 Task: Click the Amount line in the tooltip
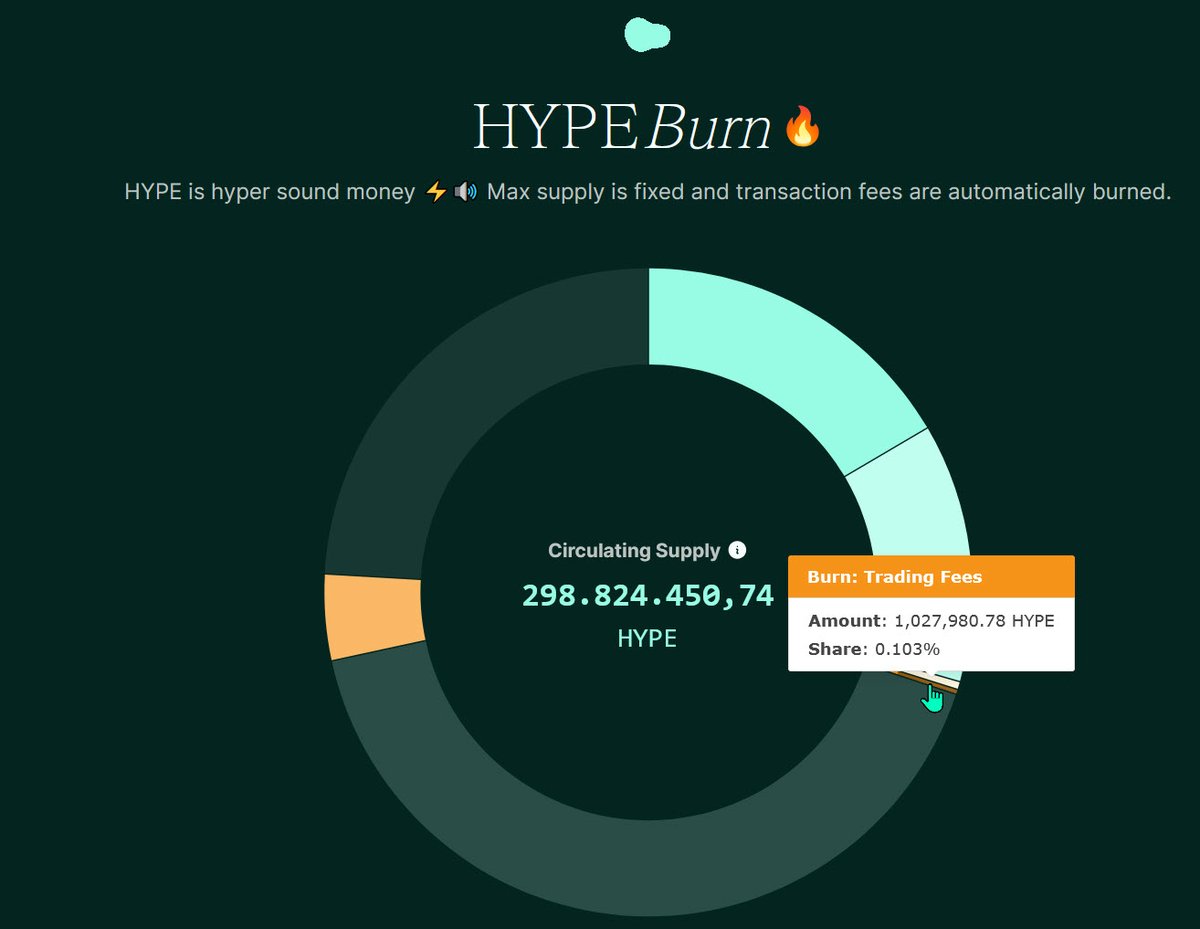930,621
